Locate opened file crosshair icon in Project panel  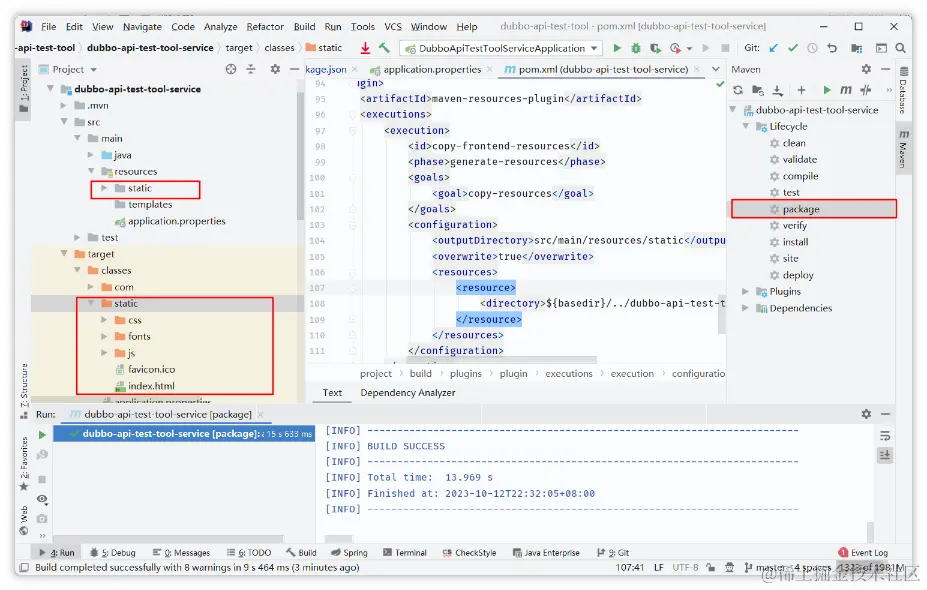[231, 69]
